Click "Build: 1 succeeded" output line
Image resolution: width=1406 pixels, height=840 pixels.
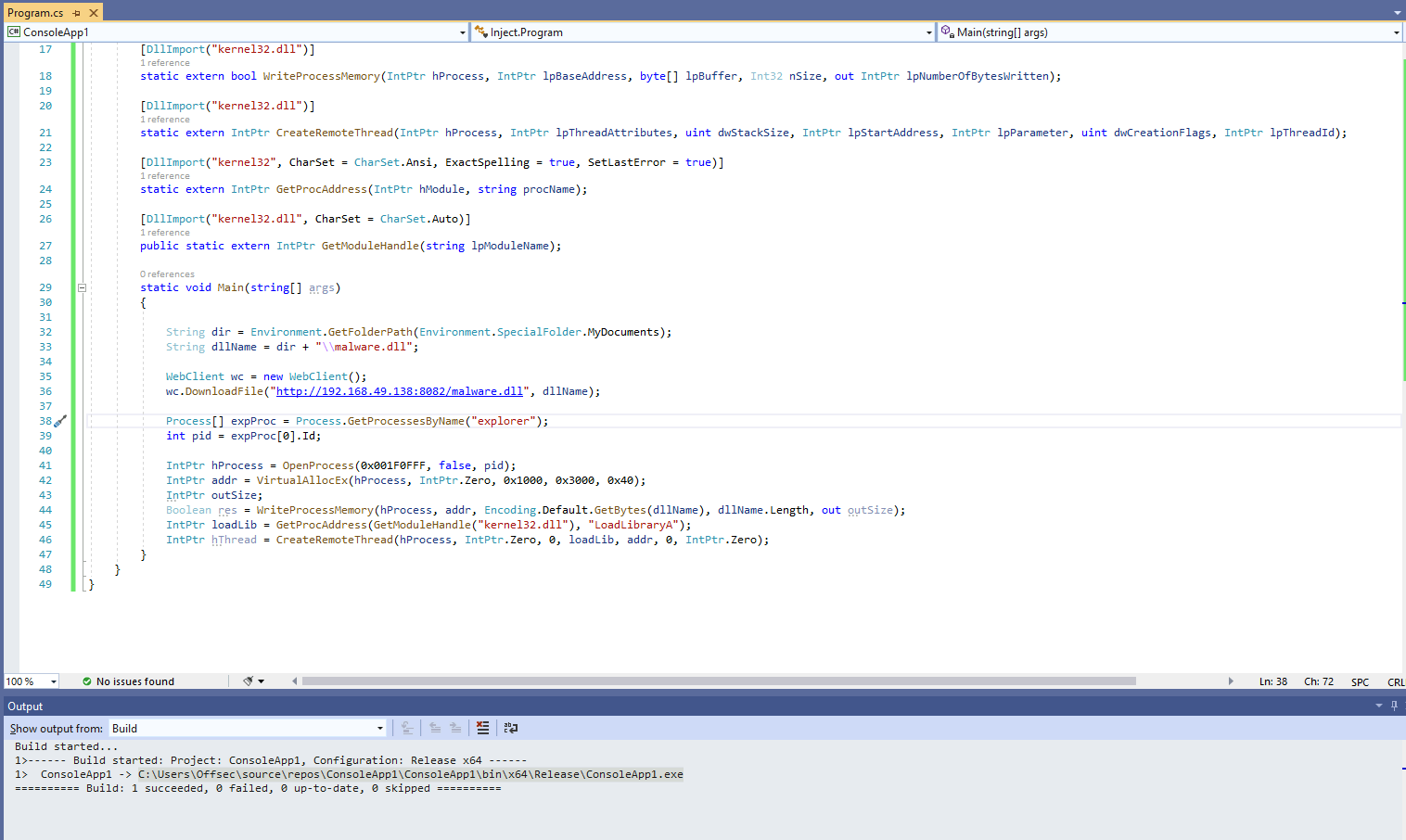[258, 788]
